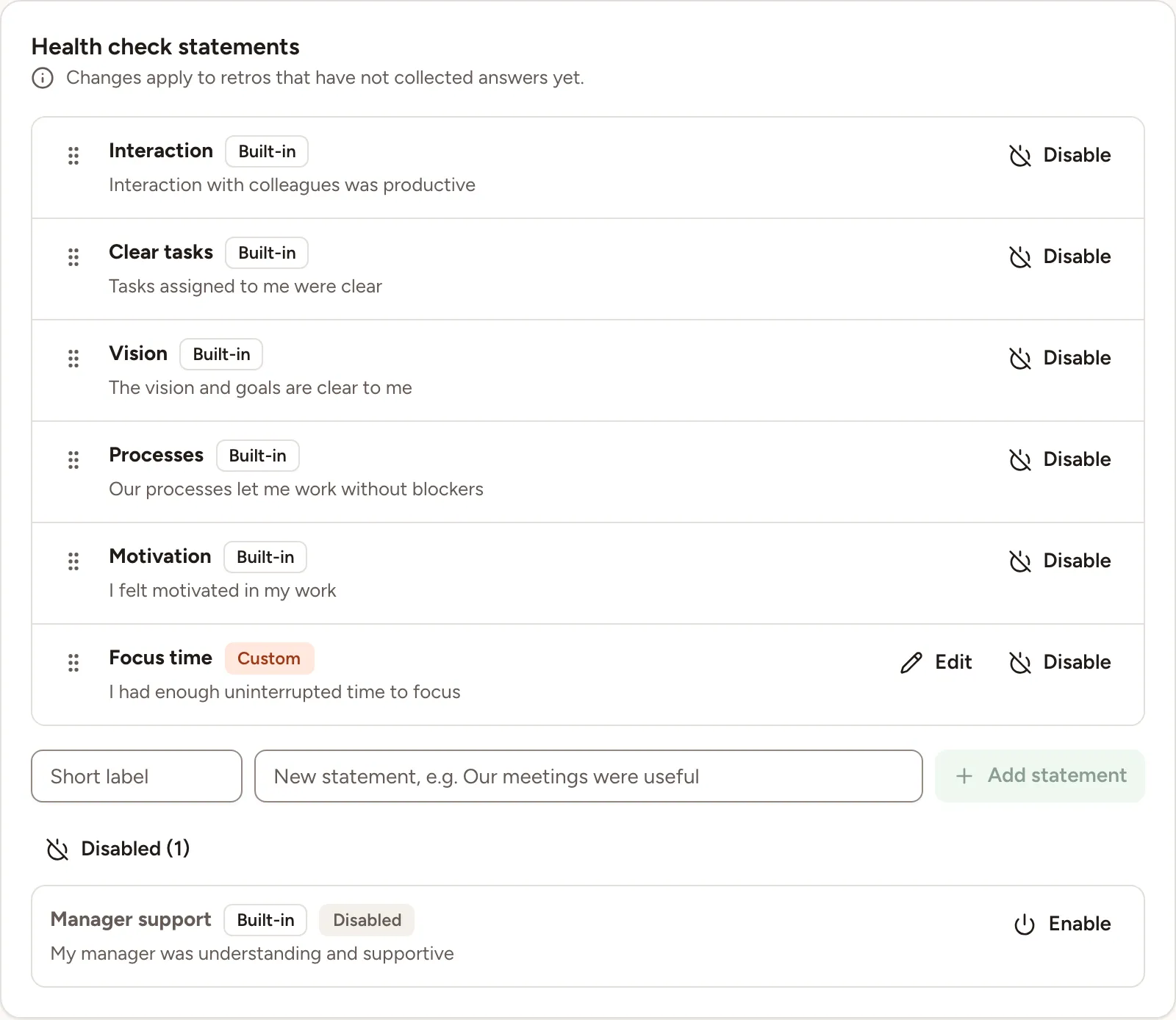
Task: Click the Built-in badge beside Vision
Action: [221, 354]
